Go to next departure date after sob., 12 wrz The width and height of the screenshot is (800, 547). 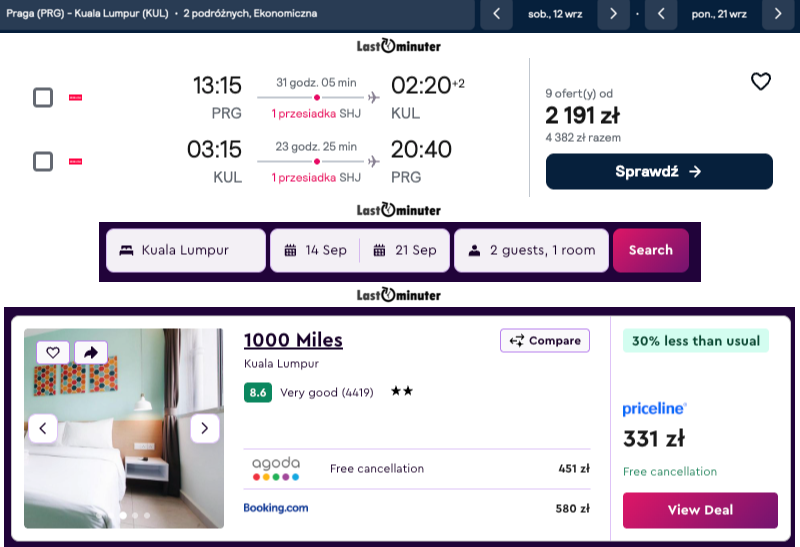[613, 14]
